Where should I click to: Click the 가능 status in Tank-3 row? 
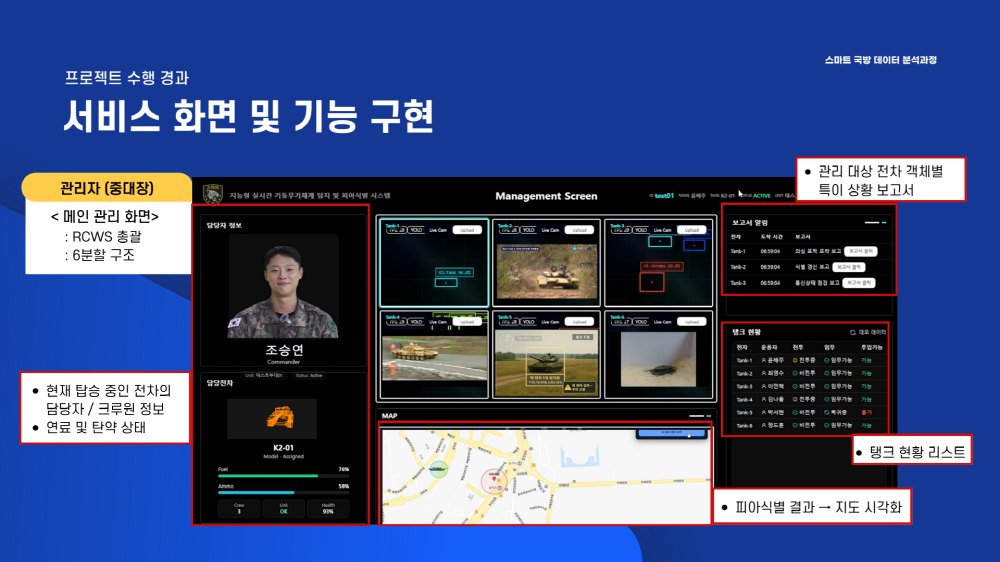click(x=866, y=387)
